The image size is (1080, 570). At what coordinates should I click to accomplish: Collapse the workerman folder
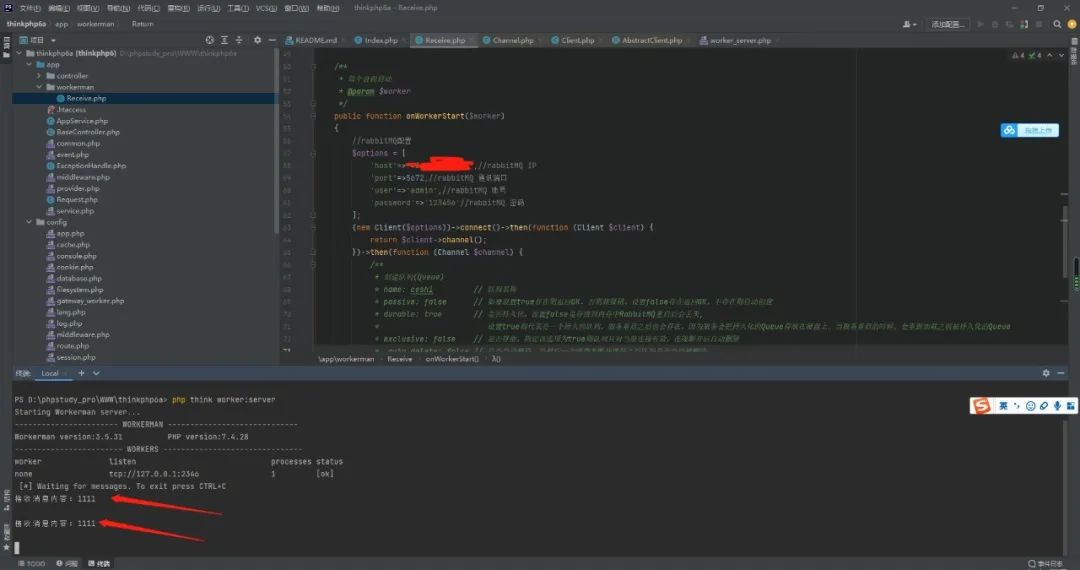(39, 87)
